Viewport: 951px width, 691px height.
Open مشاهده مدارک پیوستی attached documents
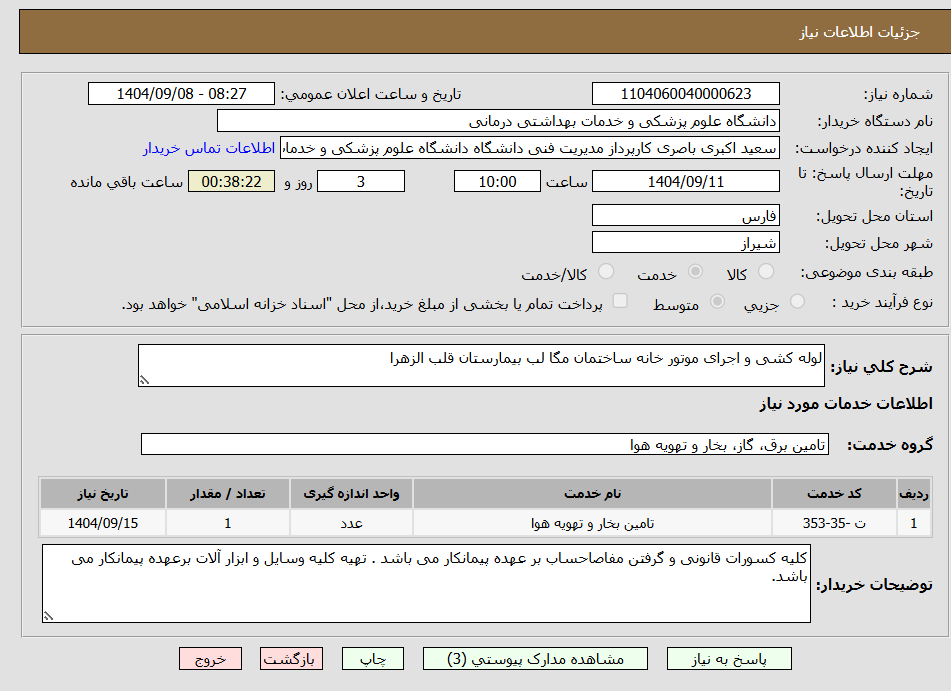[537, 658]
